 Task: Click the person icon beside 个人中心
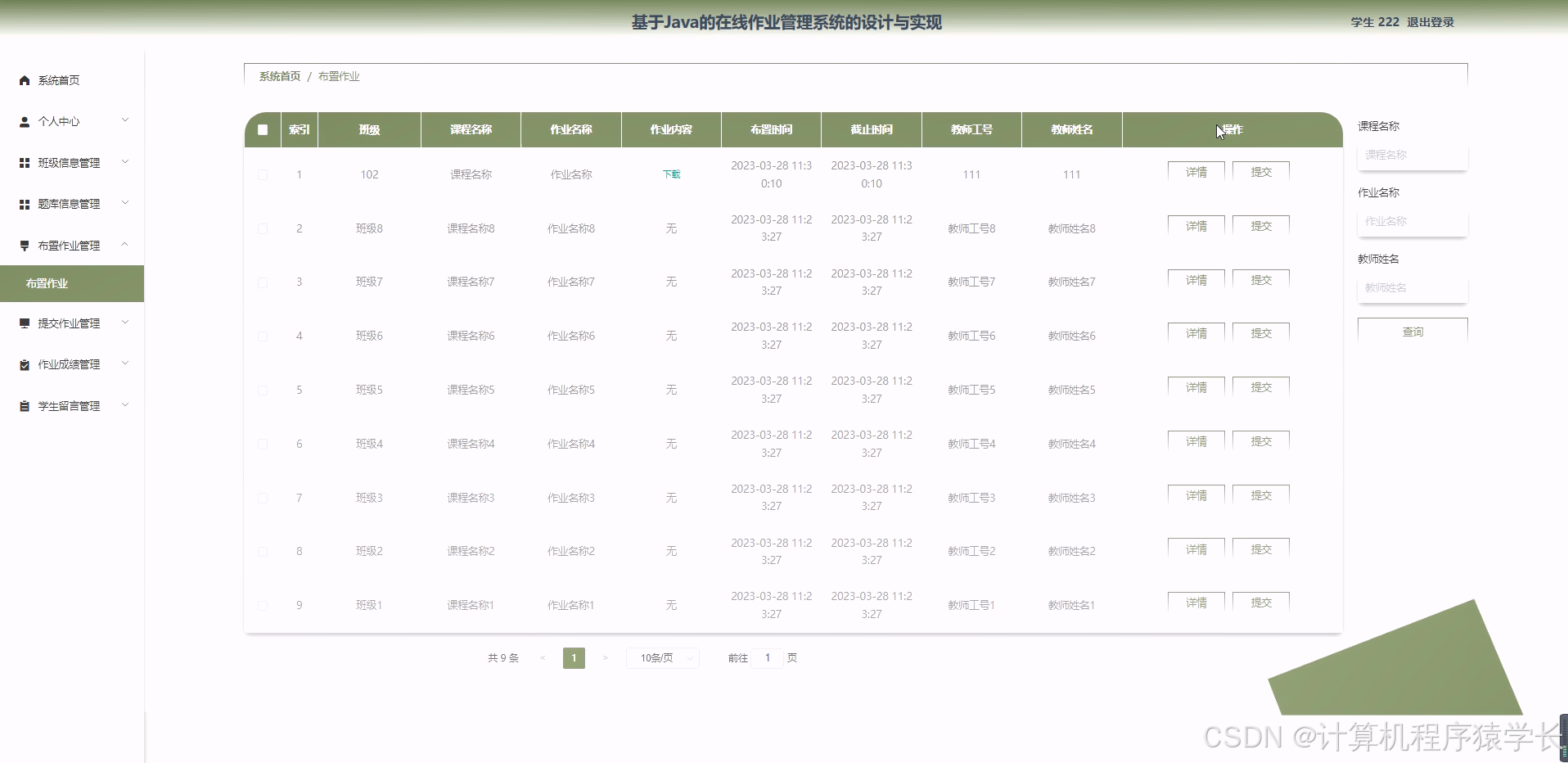point(25,121)
